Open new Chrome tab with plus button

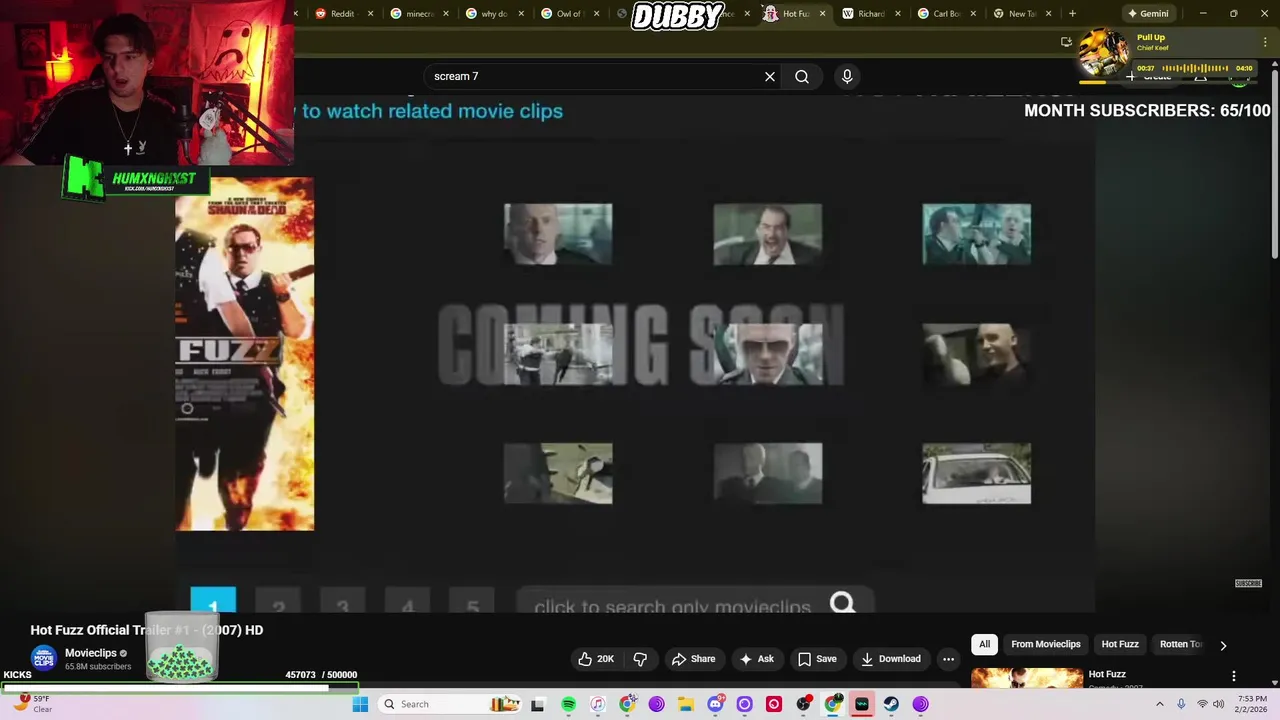pyautogui.click(x=1072, y=14)
